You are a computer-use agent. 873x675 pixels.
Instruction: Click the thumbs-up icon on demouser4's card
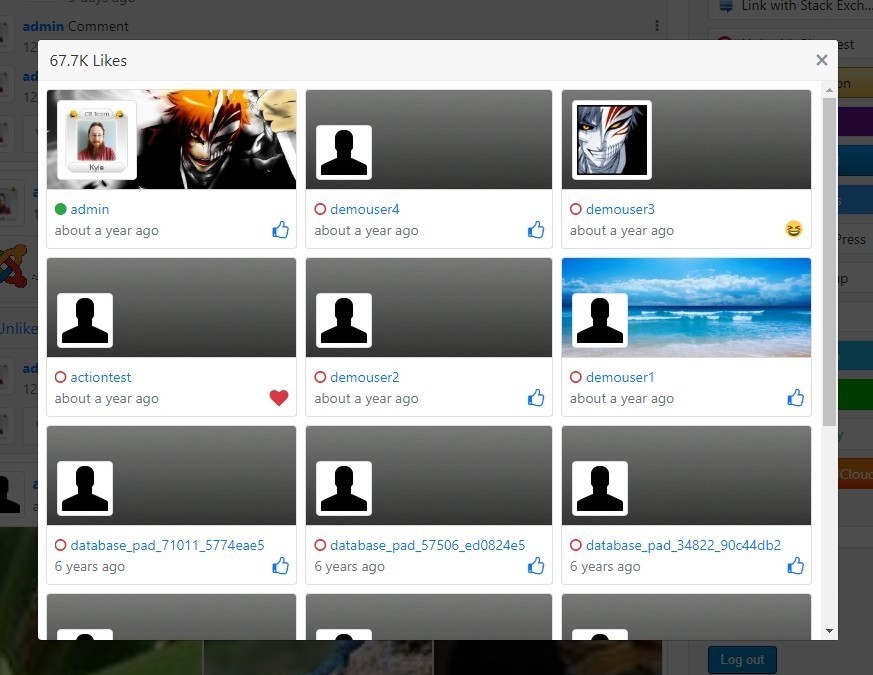coord(536,229)
